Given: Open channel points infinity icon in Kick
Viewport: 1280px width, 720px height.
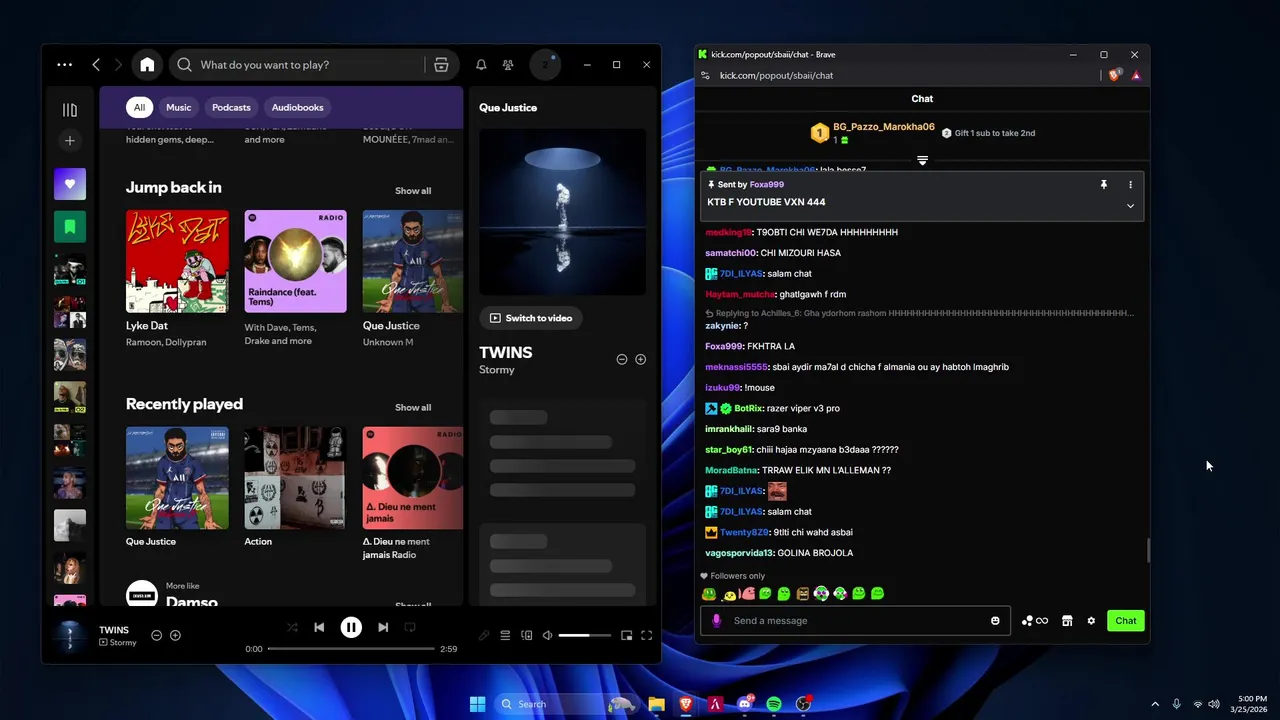Looking at the screenshot, I should [1035, 621].
